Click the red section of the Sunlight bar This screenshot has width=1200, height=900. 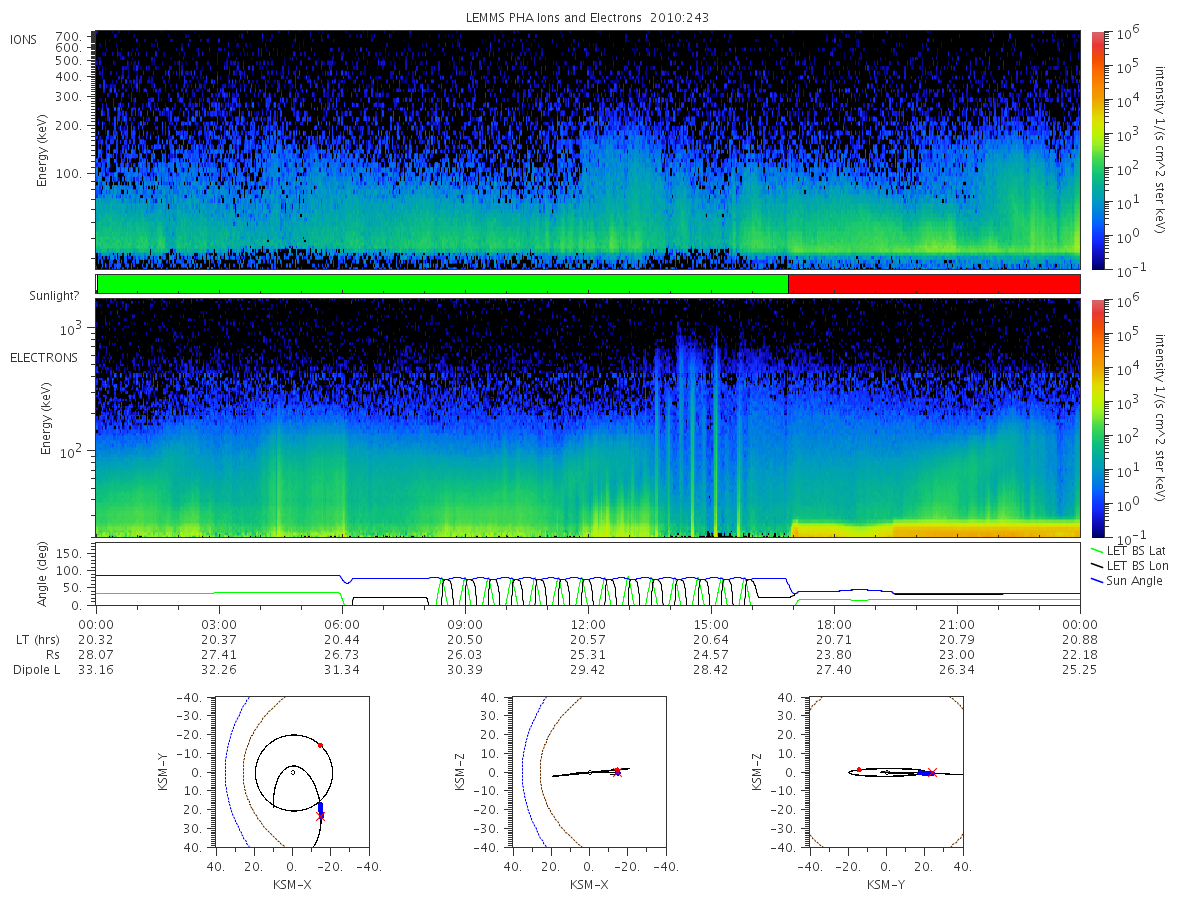(x=934, y=284)
